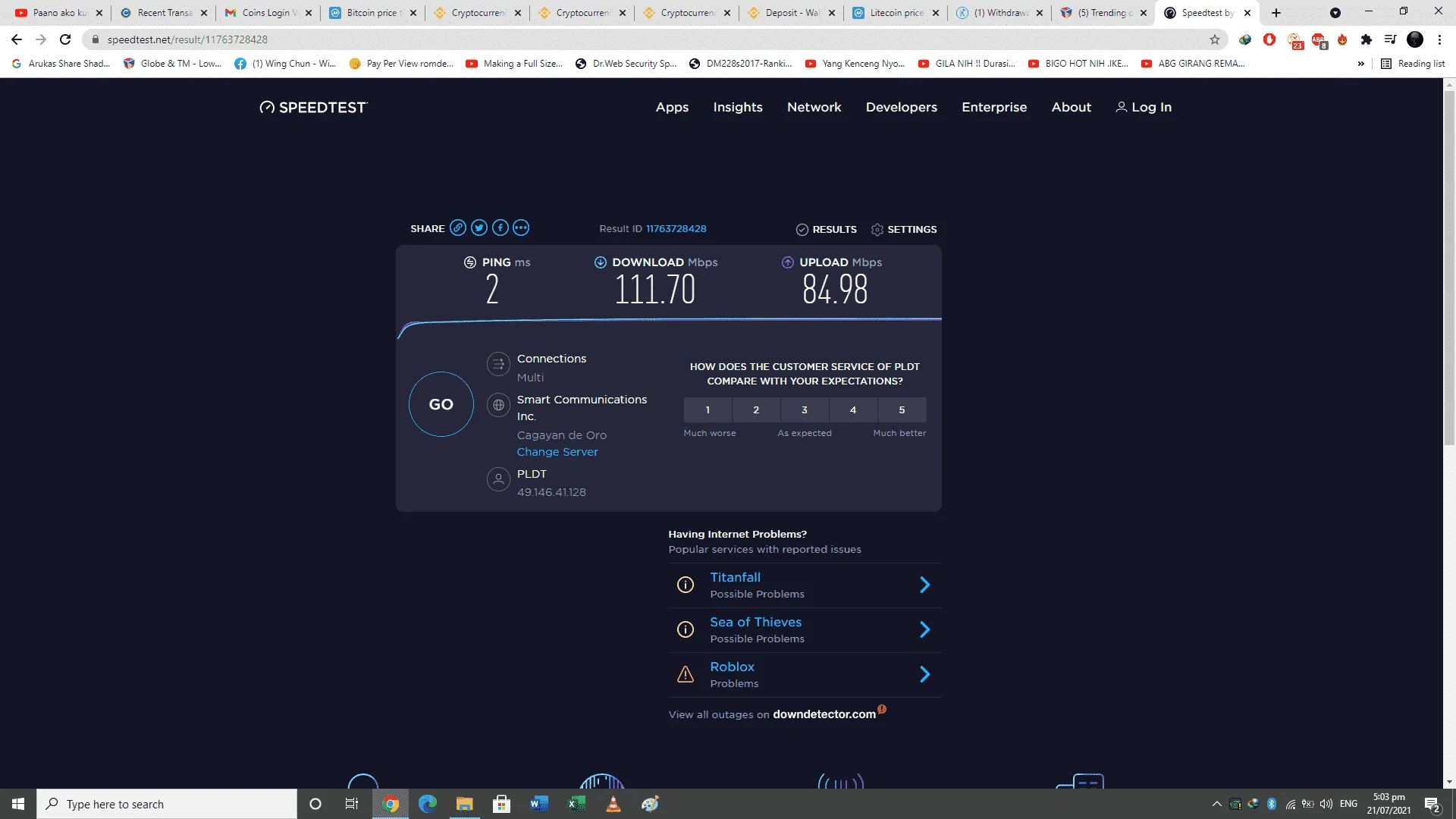Click the Change Server link
This screenshot has width=1456, height=819.
(557, 452)
